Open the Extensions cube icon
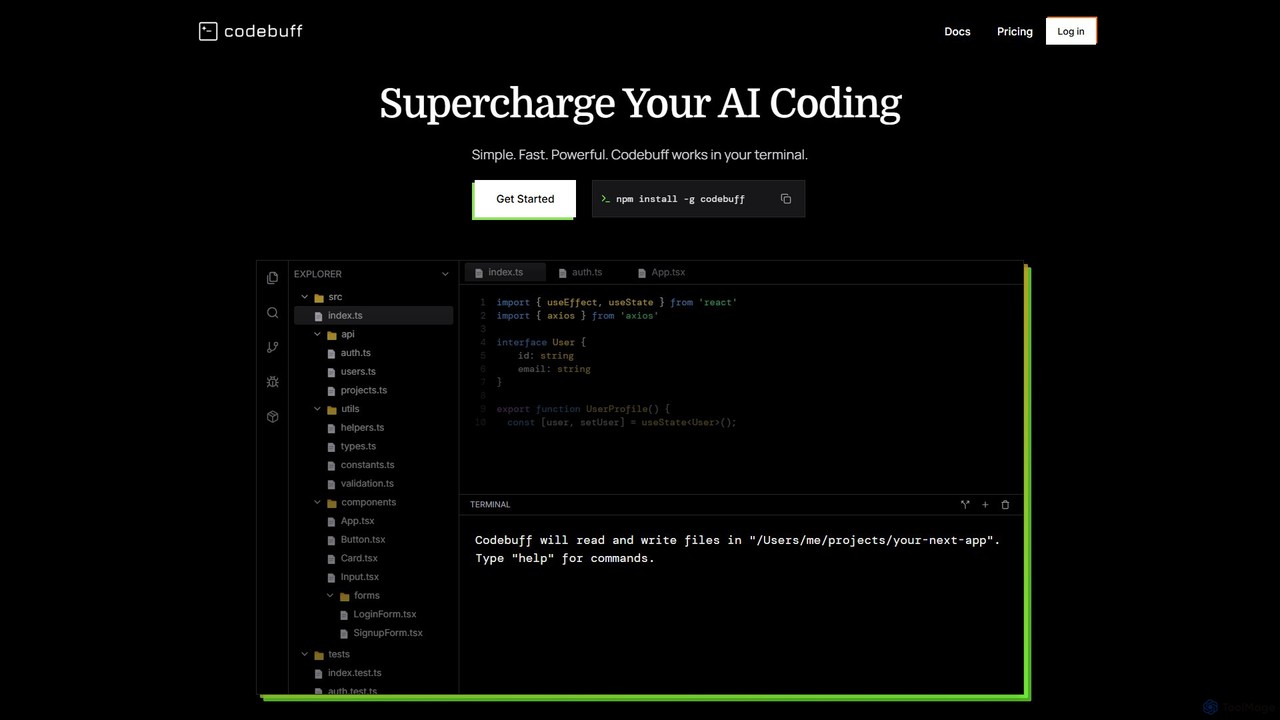1280x720 pixels. 273,417
